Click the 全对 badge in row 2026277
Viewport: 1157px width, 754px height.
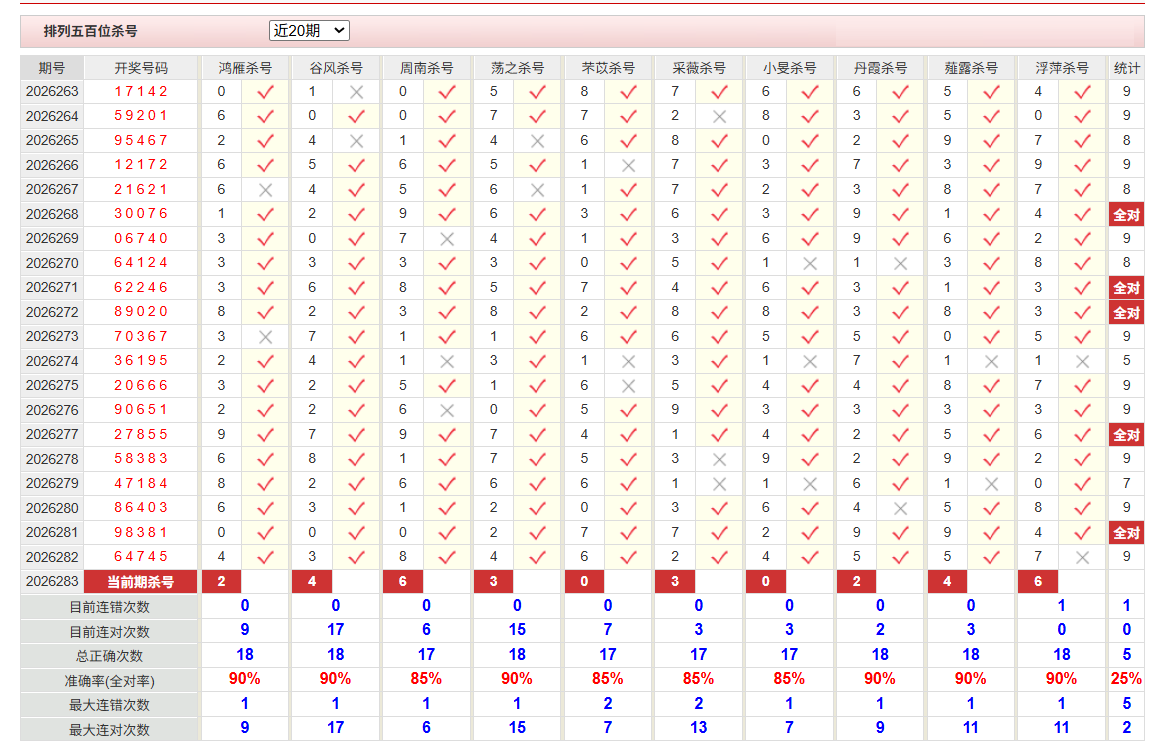tap(1126, 435)
